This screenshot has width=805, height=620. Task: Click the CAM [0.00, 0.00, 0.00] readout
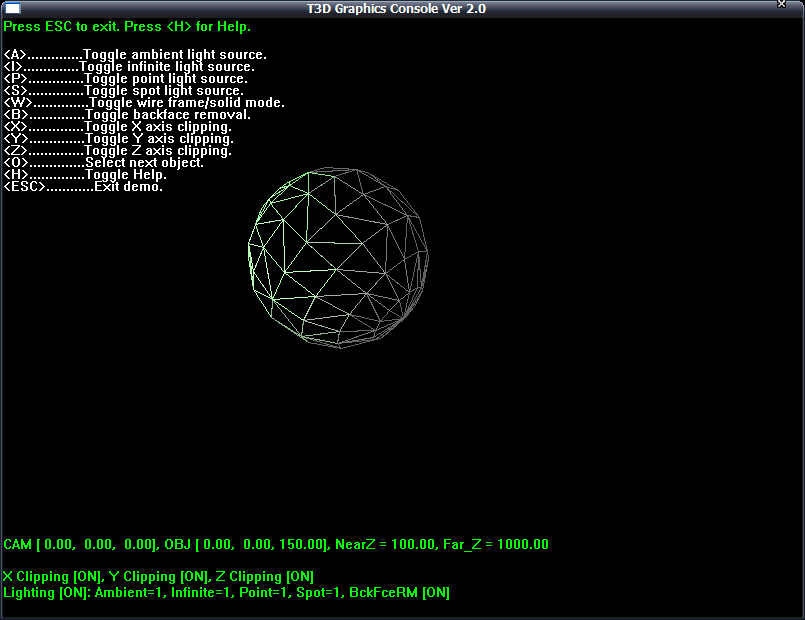click(82, 545)
